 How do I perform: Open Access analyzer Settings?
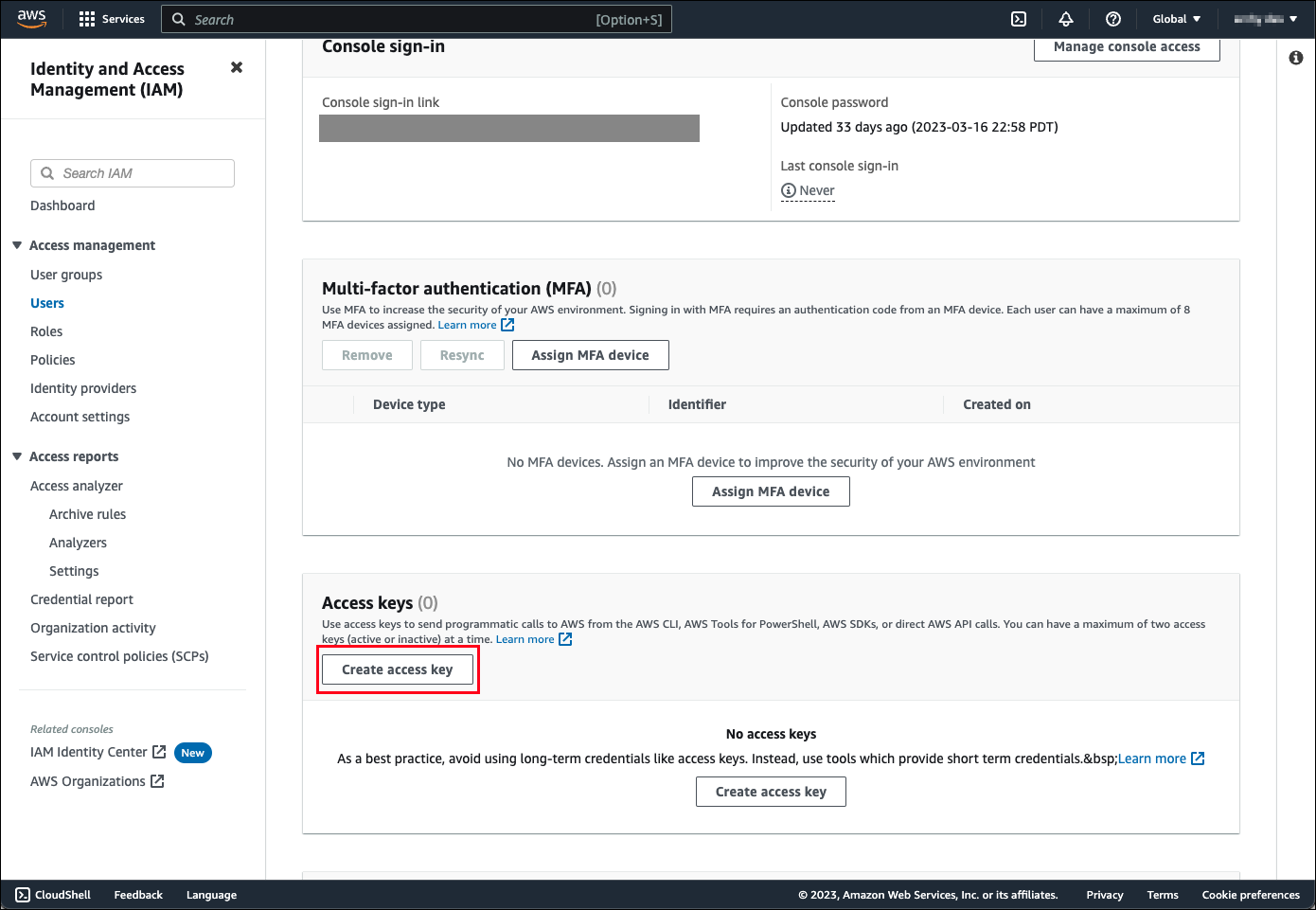pyautogui.click(x=74, y=571)
